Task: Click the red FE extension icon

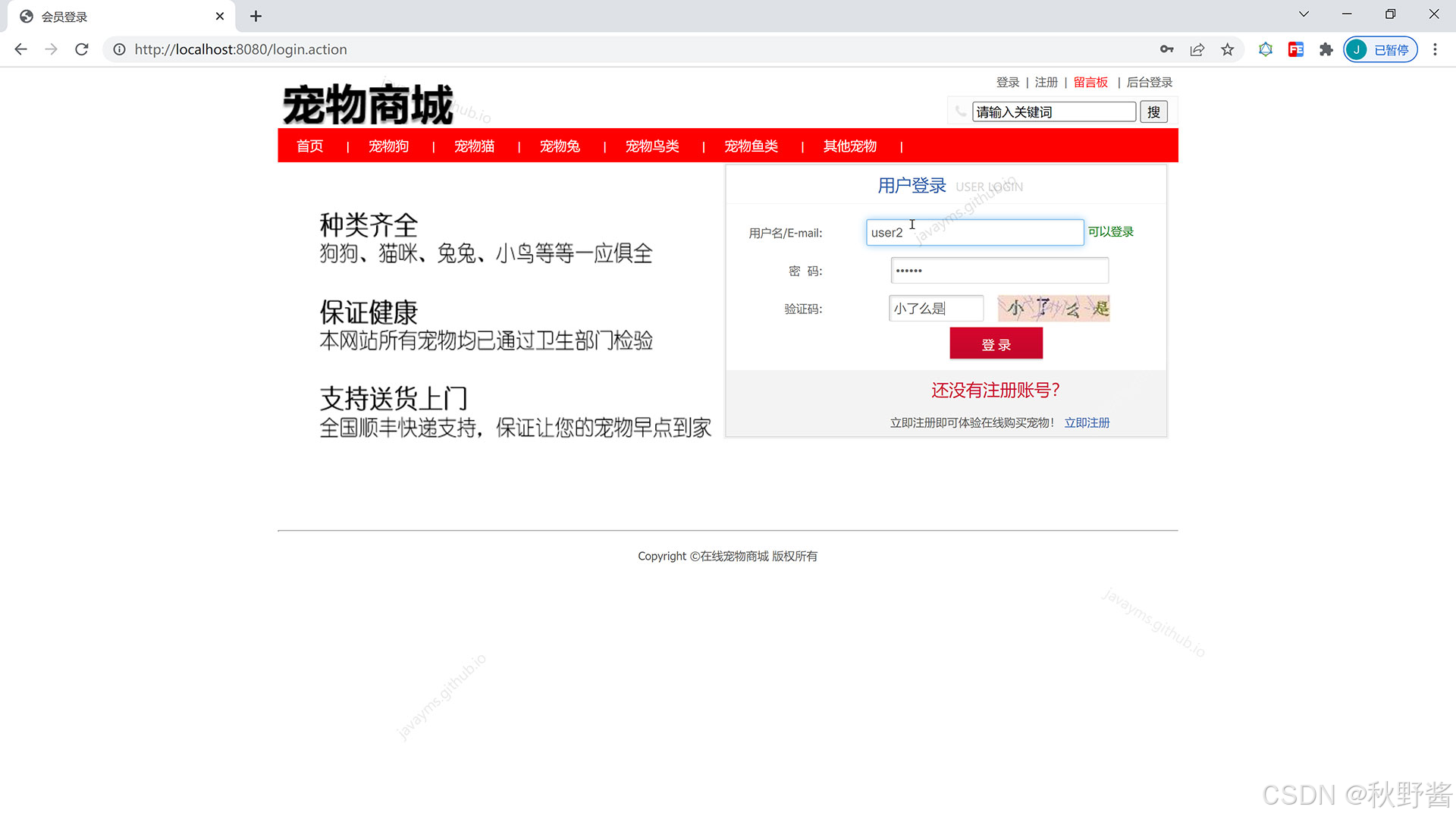Action: point(1295,49)
